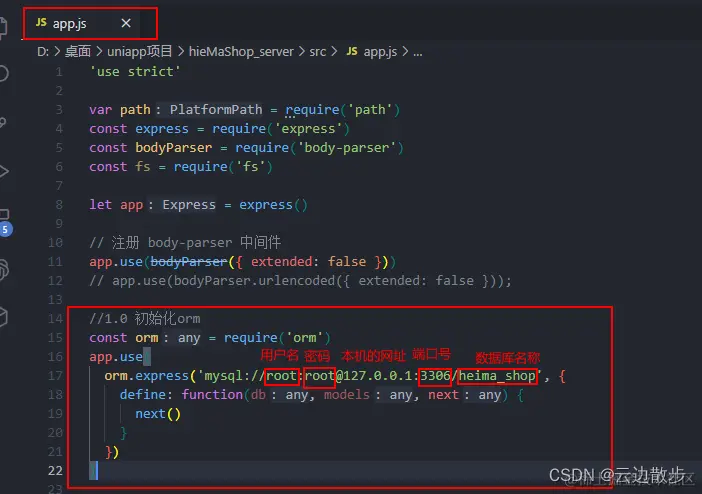Switch to the app.js editor tab
The width and height of the screenshot is (702, 494).
point(83,23)
